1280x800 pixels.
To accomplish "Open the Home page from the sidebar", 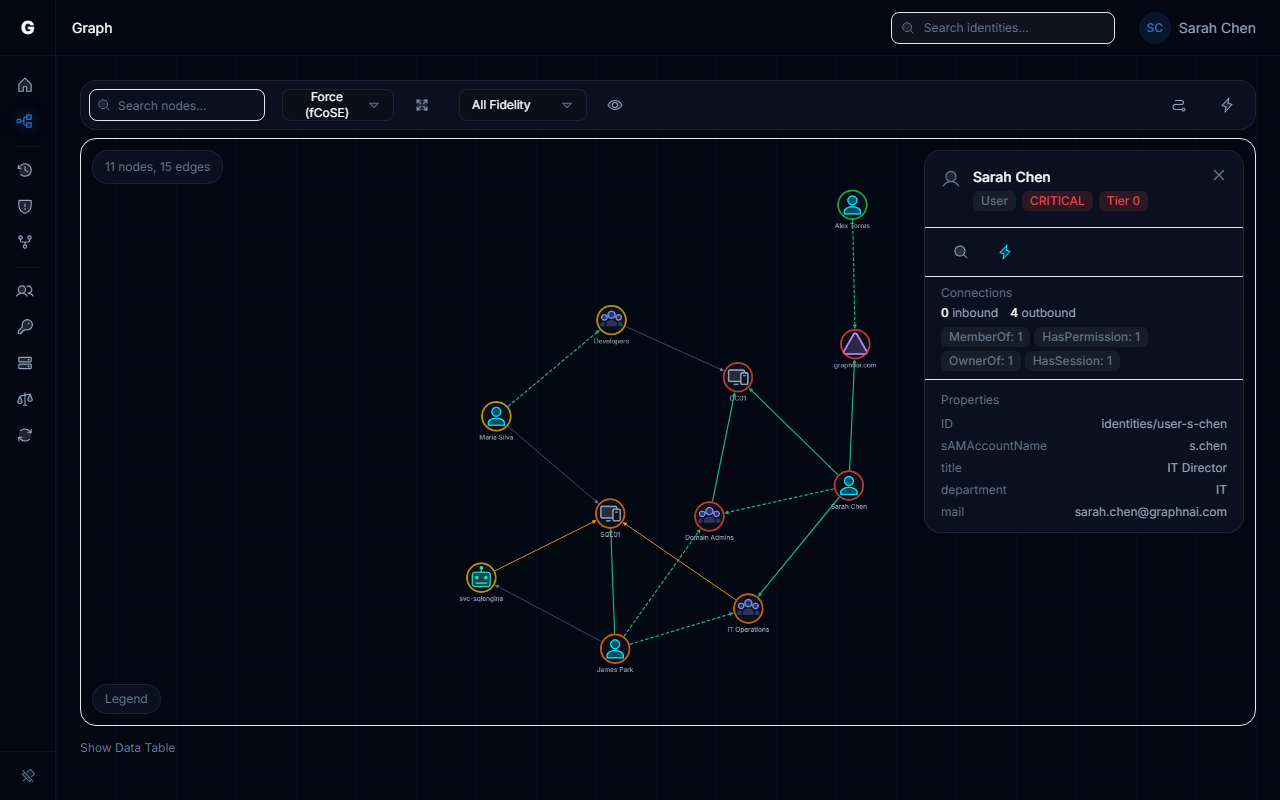I will [25, 85].
